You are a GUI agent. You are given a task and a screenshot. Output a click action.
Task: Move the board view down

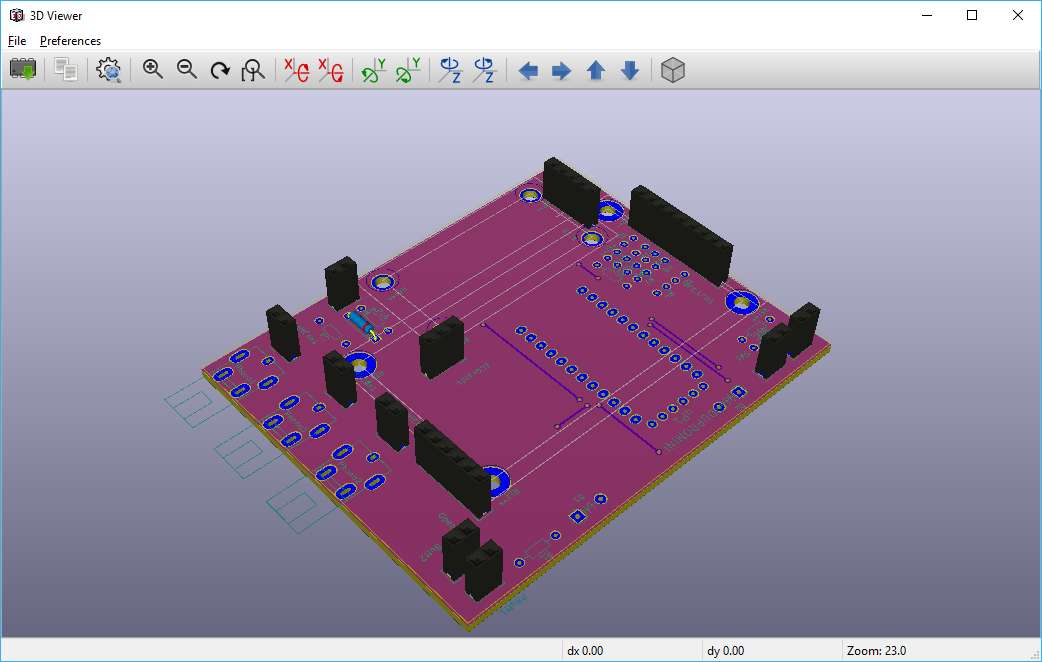630,69
